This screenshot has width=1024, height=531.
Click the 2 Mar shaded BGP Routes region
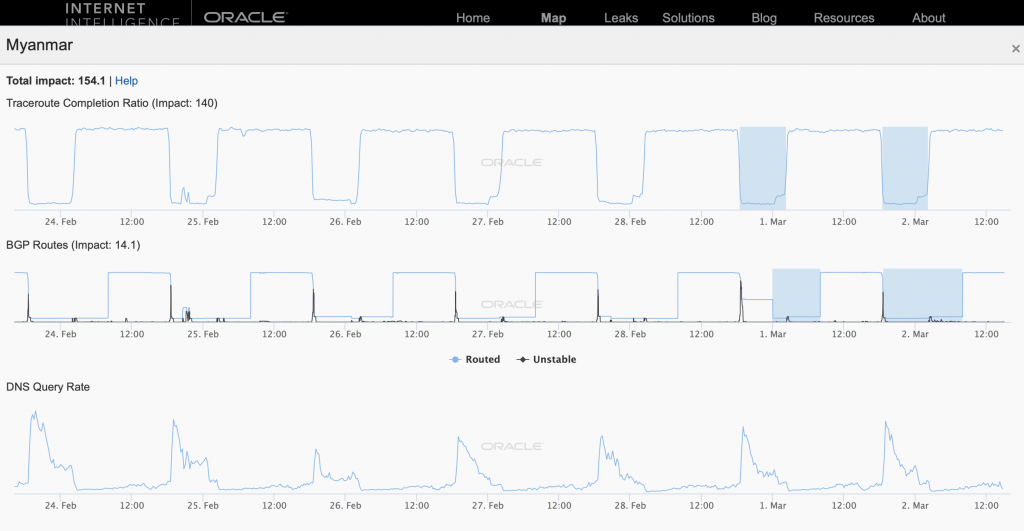click(x=922, y=295)
